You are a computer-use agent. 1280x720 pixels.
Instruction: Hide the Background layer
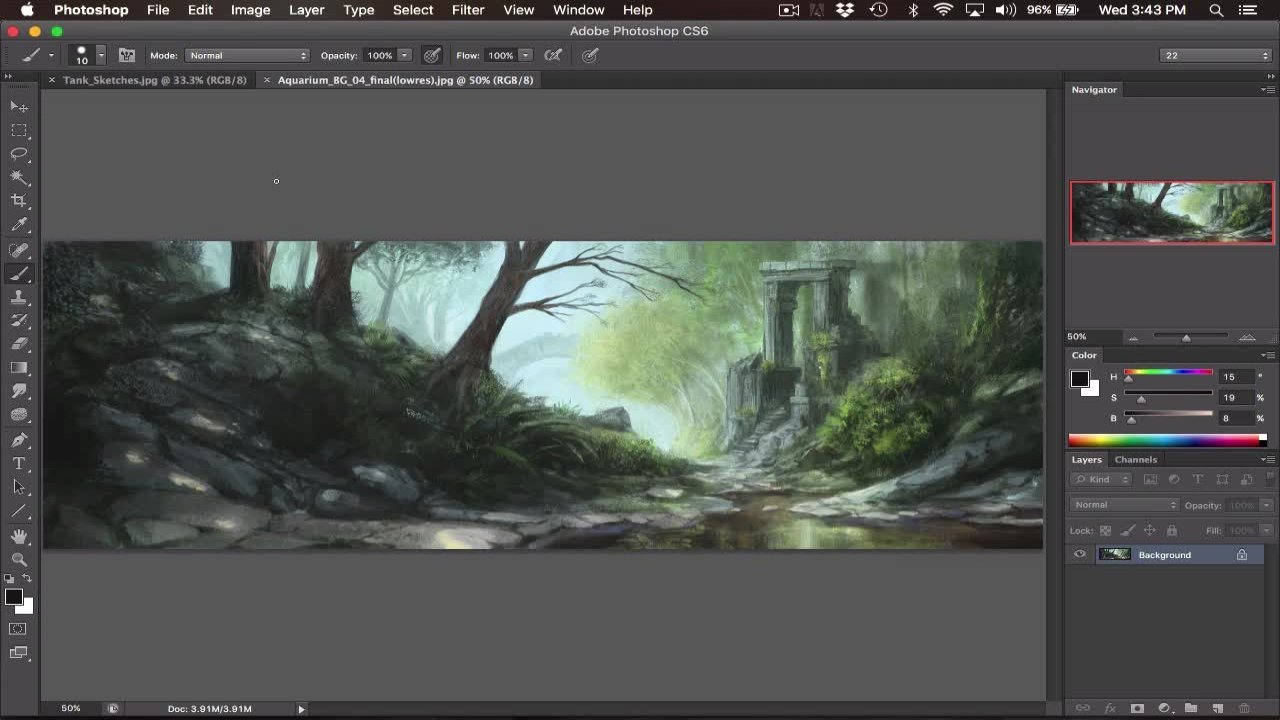1080,555
